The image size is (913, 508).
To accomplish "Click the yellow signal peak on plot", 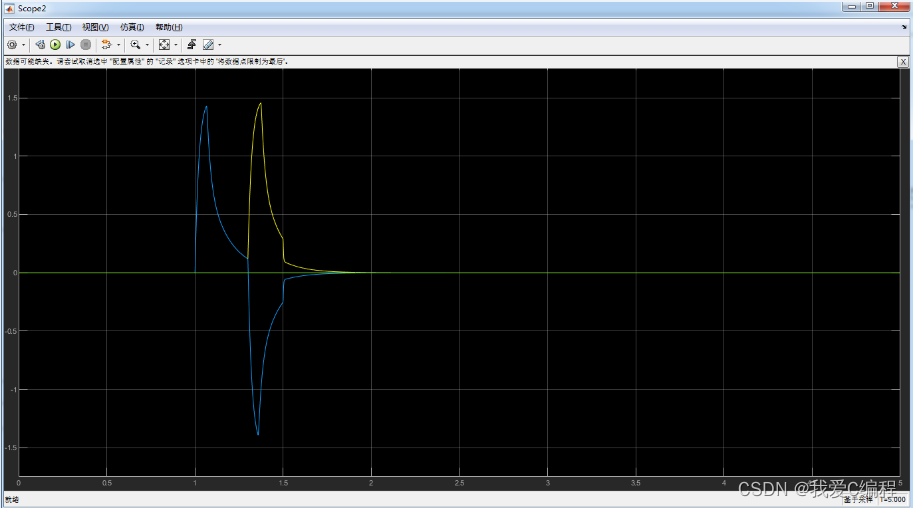I will 260,104.
